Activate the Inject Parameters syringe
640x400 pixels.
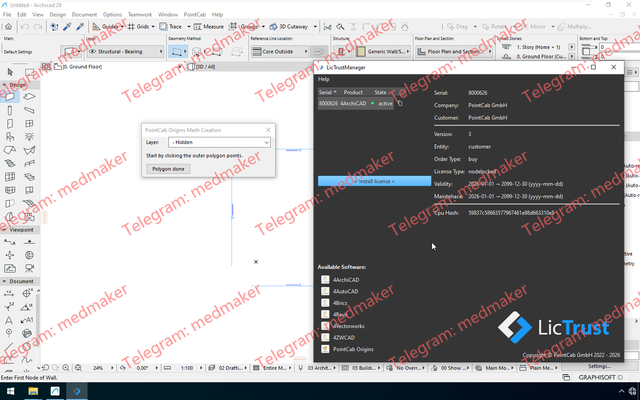[x=80, y=27]
